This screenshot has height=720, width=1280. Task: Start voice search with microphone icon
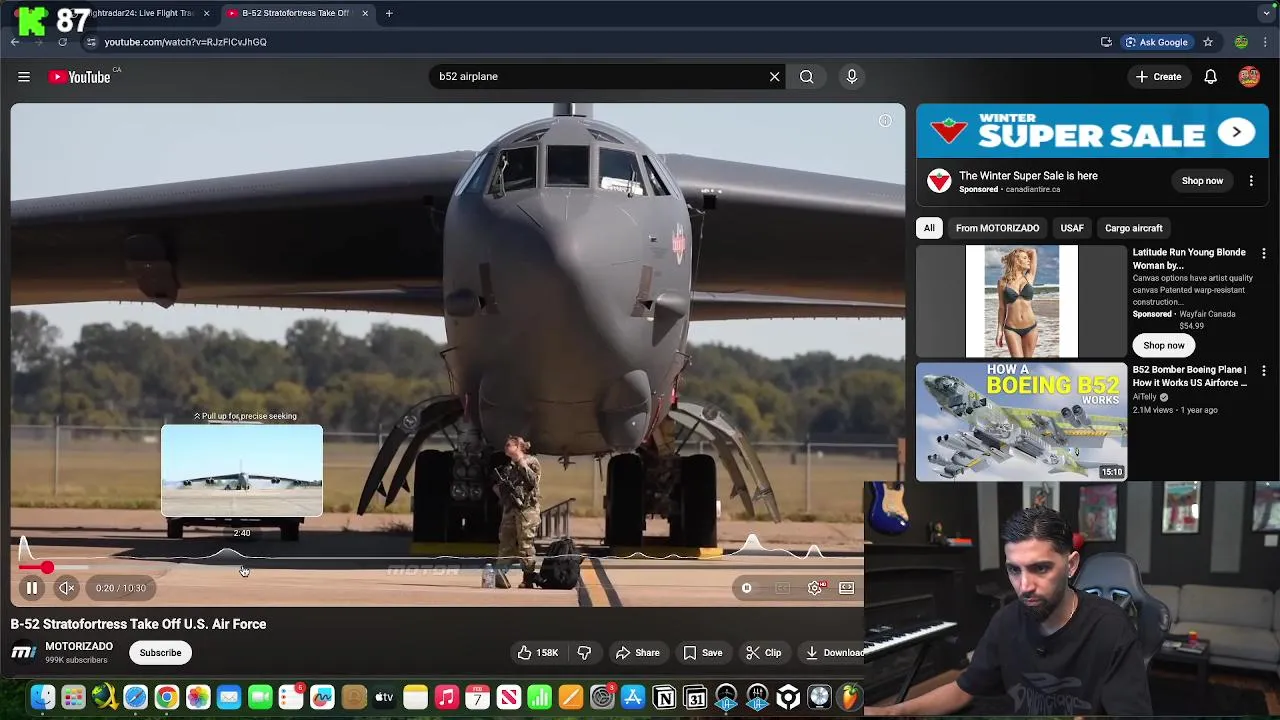(852, 76)
